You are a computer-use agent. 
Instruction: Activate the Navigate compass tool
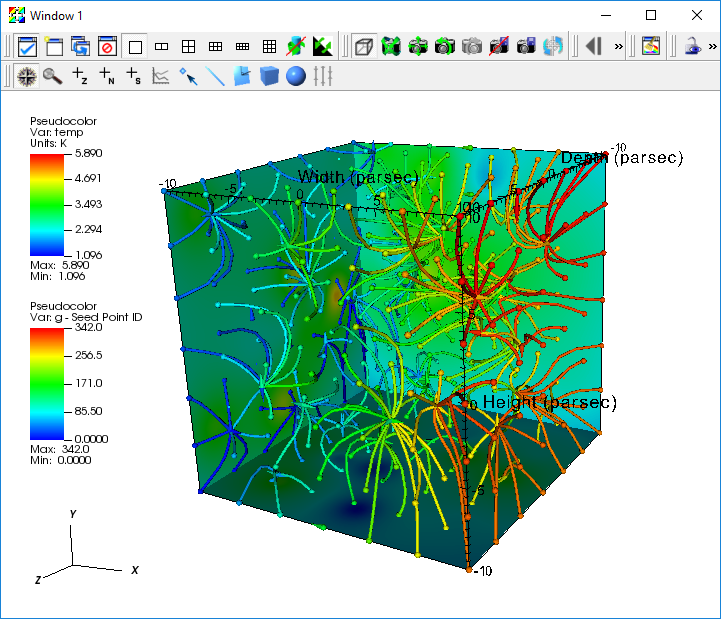pos(27,76)
